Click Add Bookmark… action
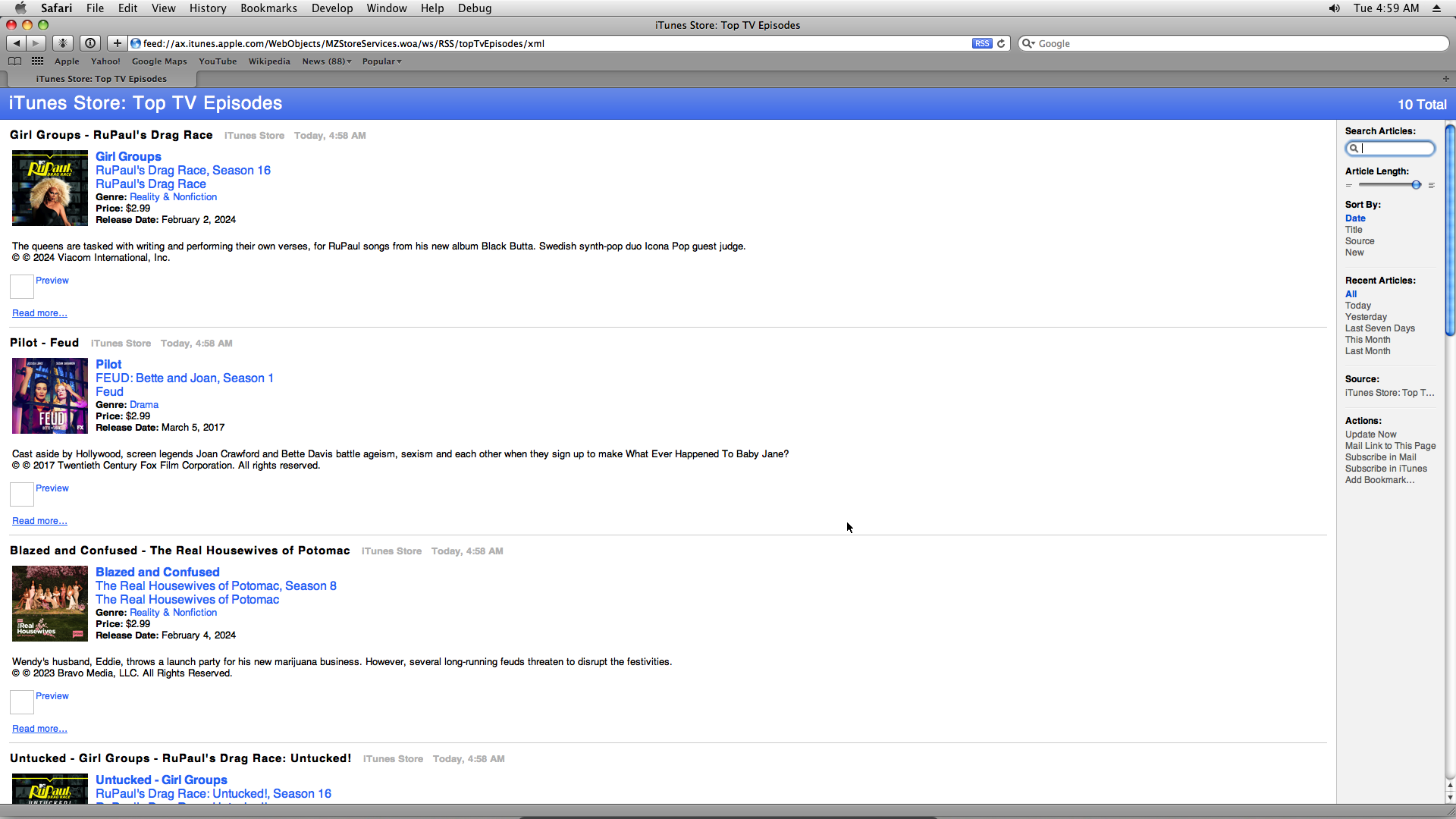The image size is (1456, 819). (1380, 480)
